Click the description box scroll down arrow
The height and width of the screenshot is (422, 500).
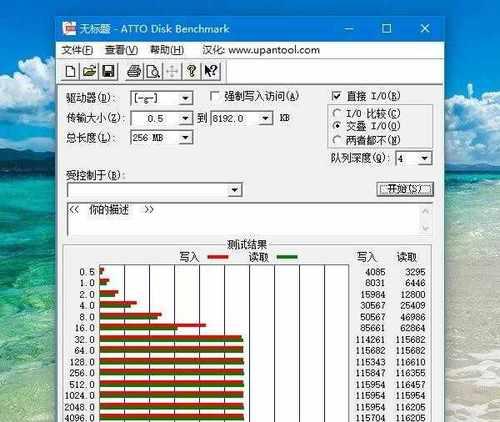pos(425,228)
